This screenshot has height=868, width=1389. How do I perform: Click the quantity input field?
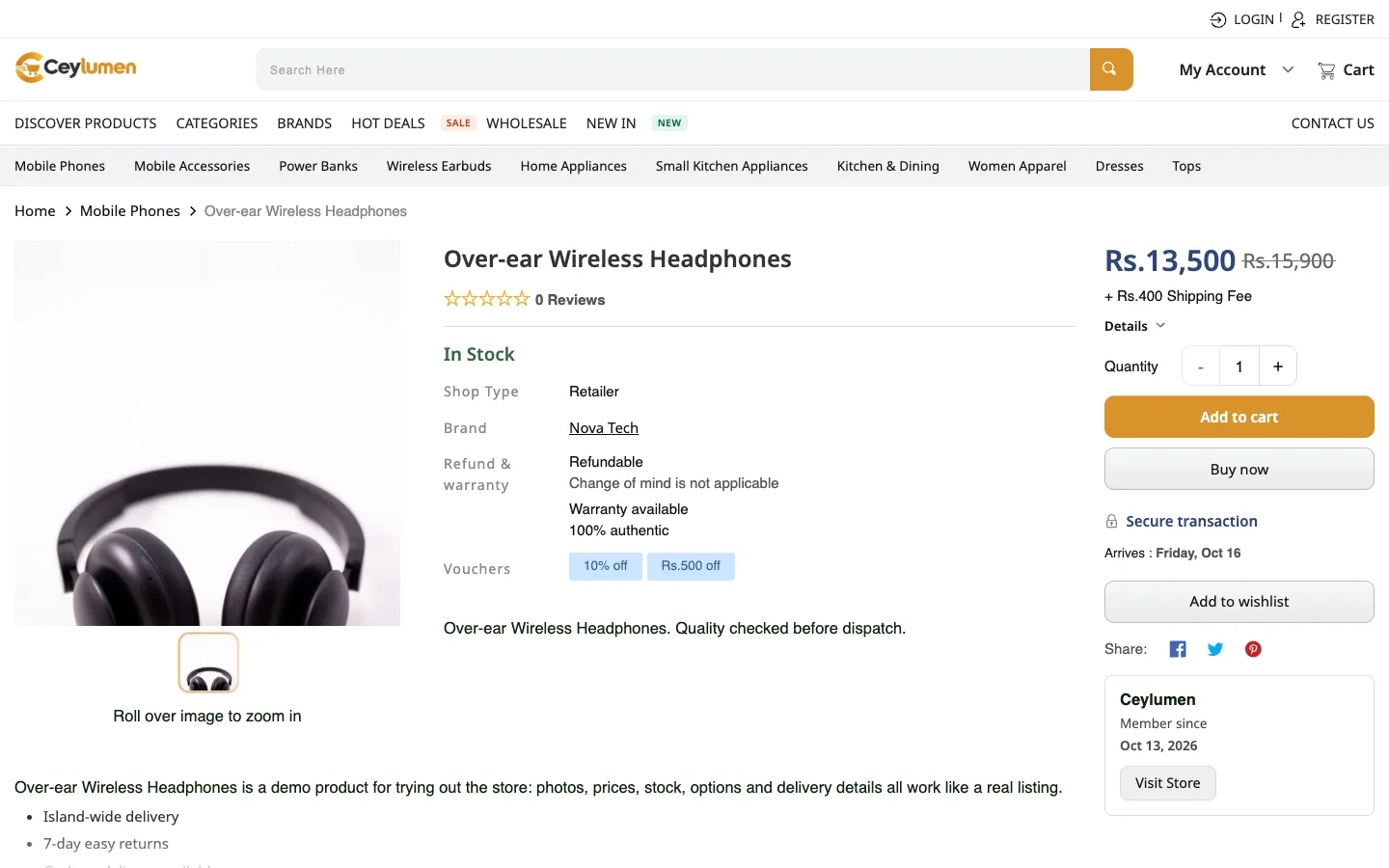tap(1239, 366)
